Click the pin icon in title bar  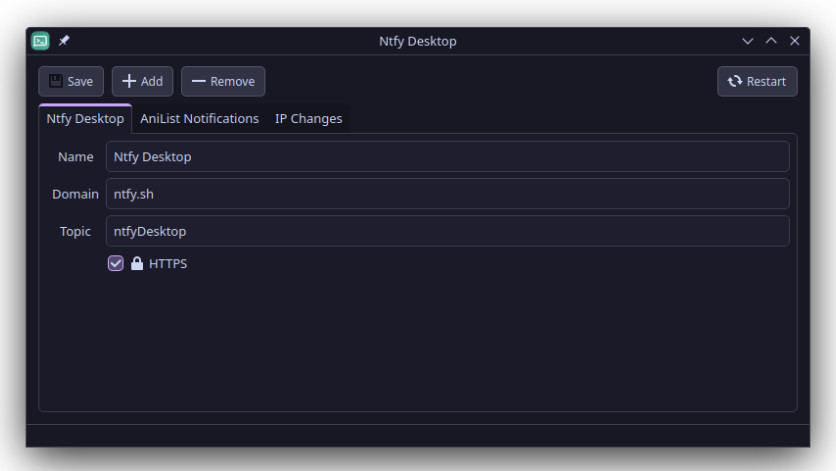coord(64,41)
